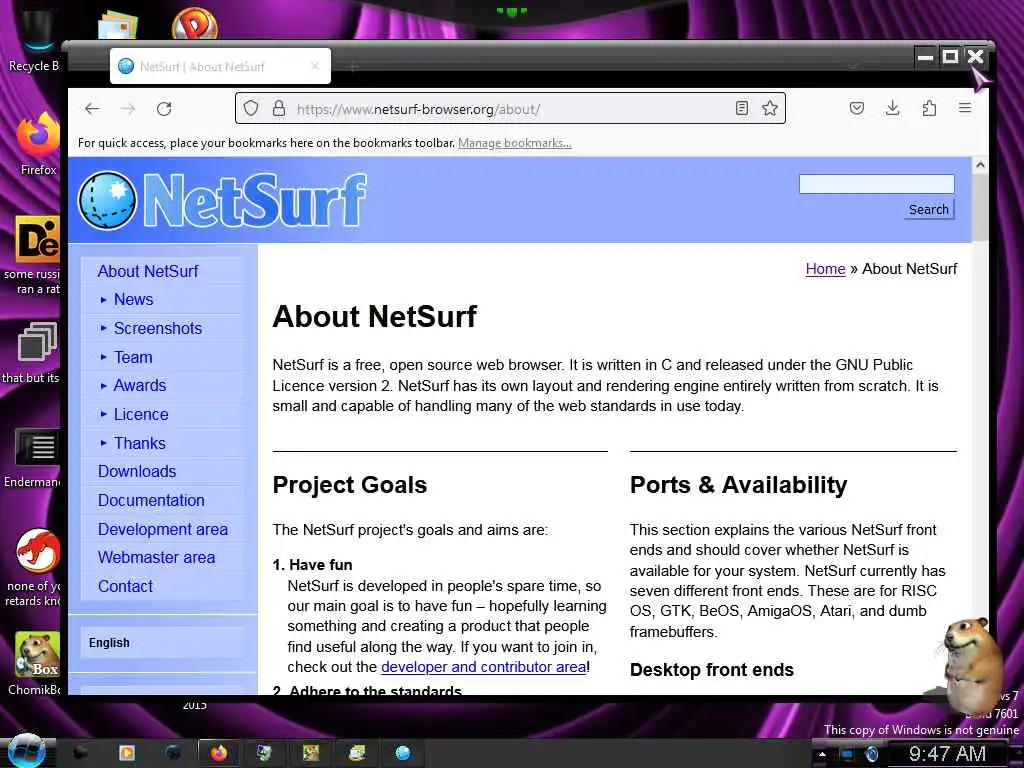Screen dimensions: 1024x768
Task: Click the NetSurf globe logo
Action: 108,200
